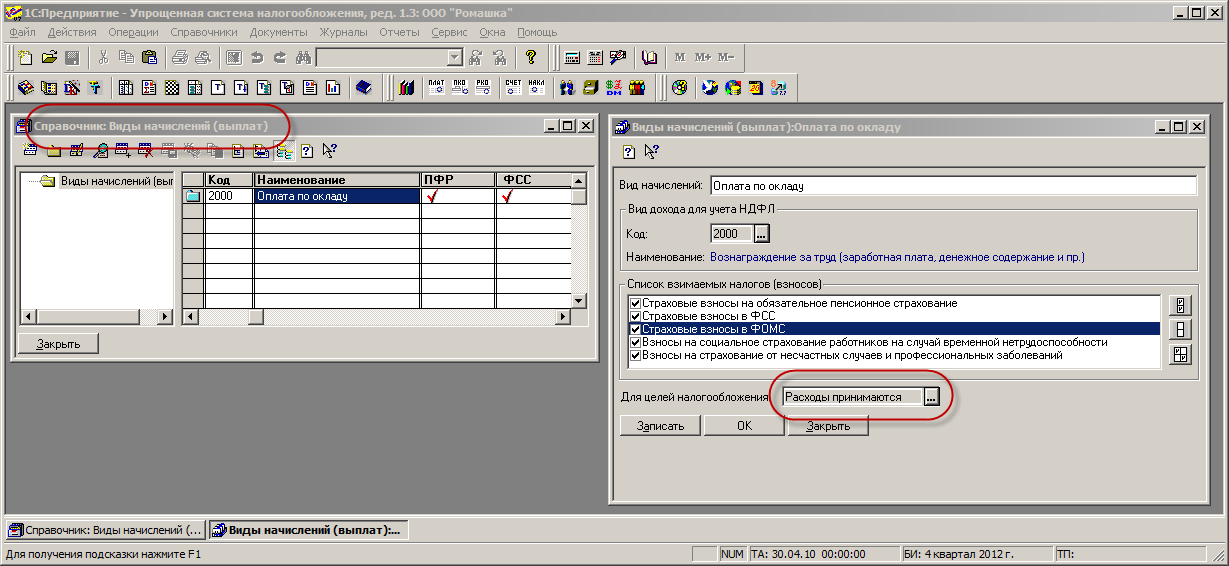Open the Справочники menu

pyautogui.click(x=204, y=32)
